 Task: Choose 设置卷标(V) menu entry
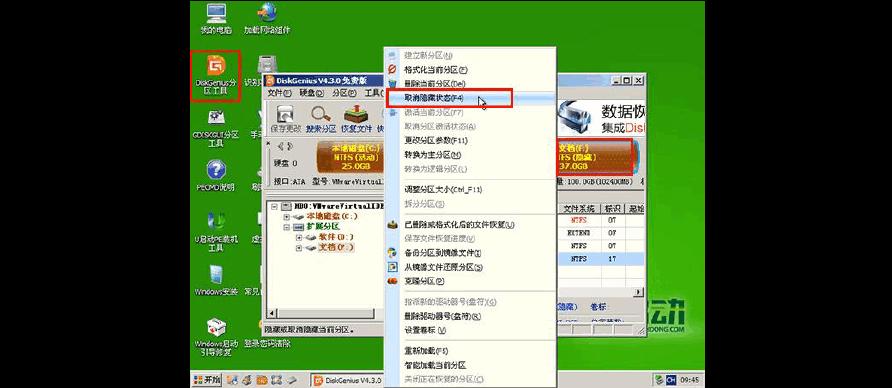470,331
